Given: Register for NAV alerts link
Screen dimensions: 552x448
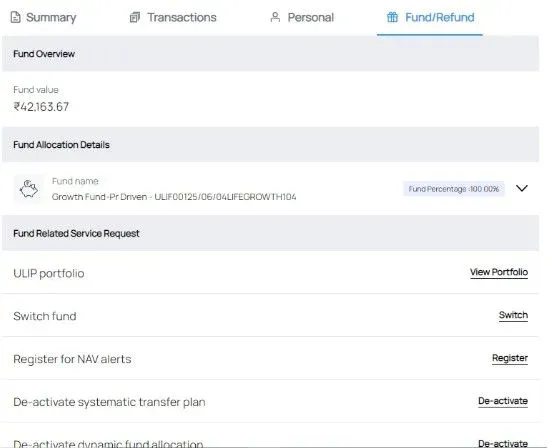Looking at the screenshot, I should [510, 358].
